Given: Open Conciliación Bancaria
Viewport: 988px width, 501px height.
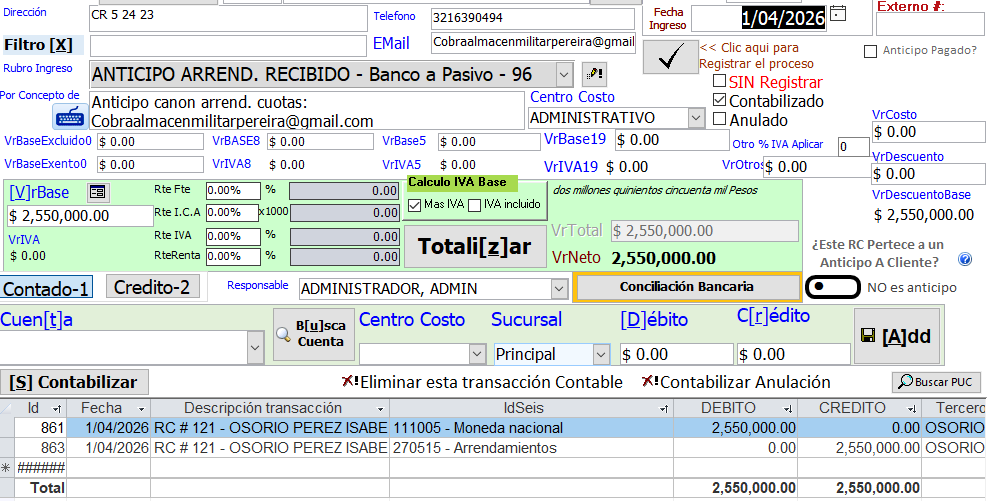Looking at the screenshot, I should tap(687, 287).
